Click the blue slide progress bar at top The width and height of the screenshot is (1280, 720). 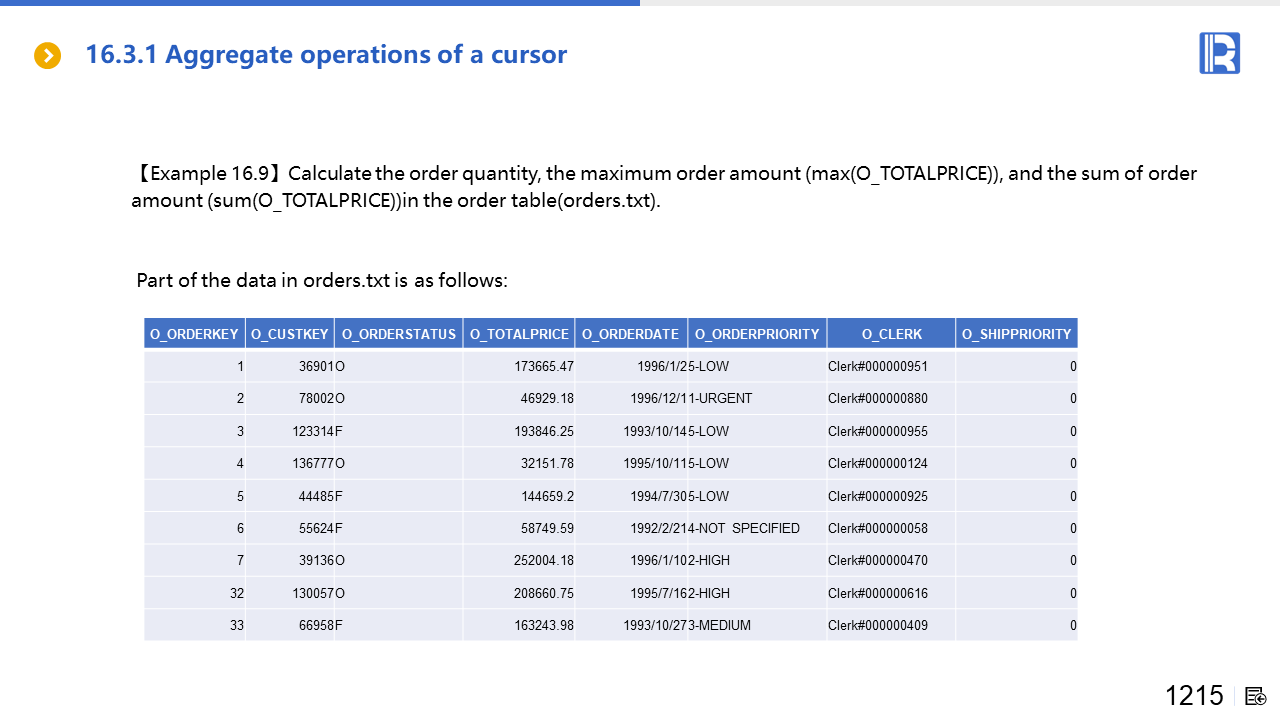320,3
